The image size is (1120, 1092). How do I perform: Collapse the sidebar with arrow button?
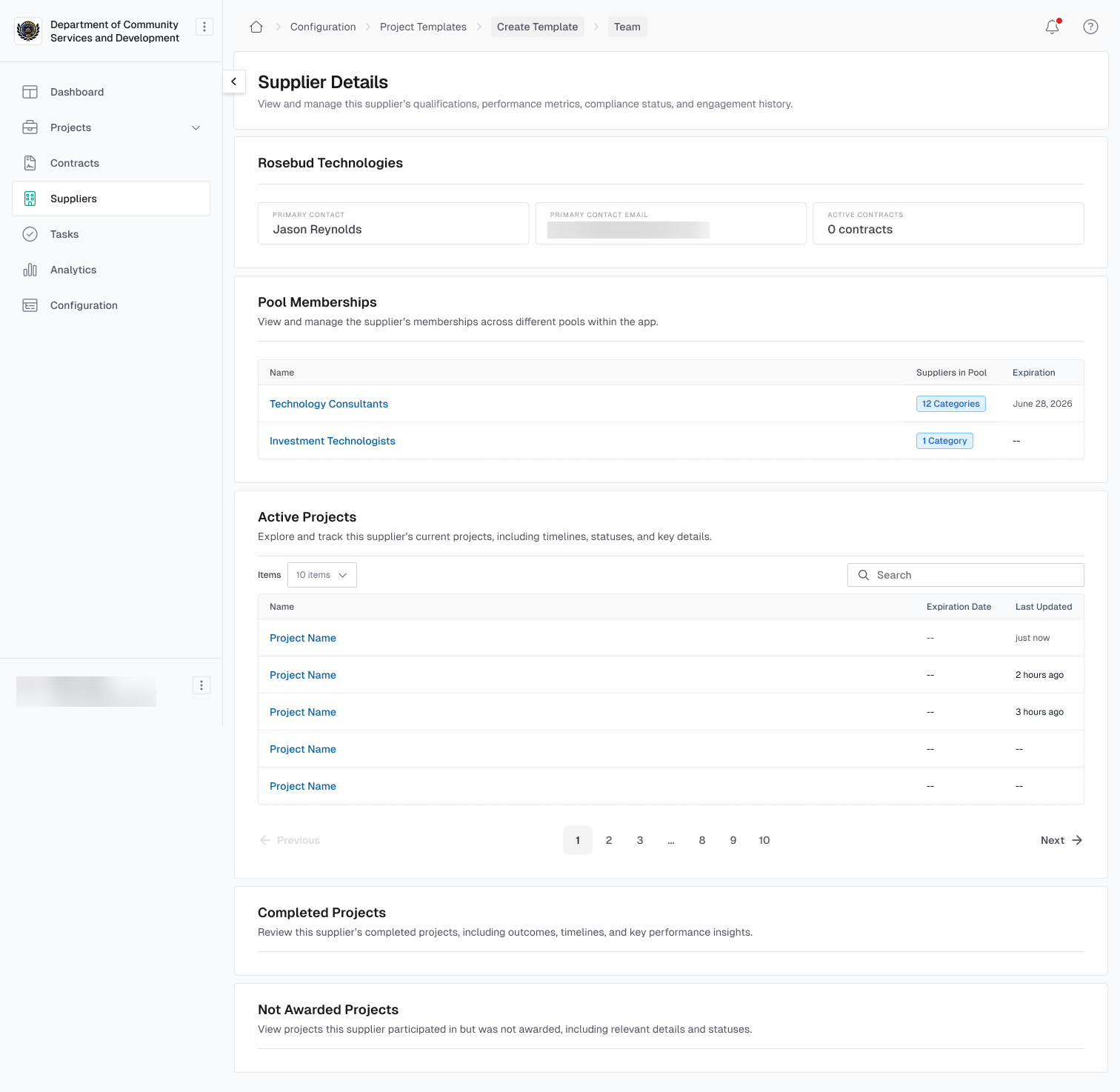pos(234,81)
